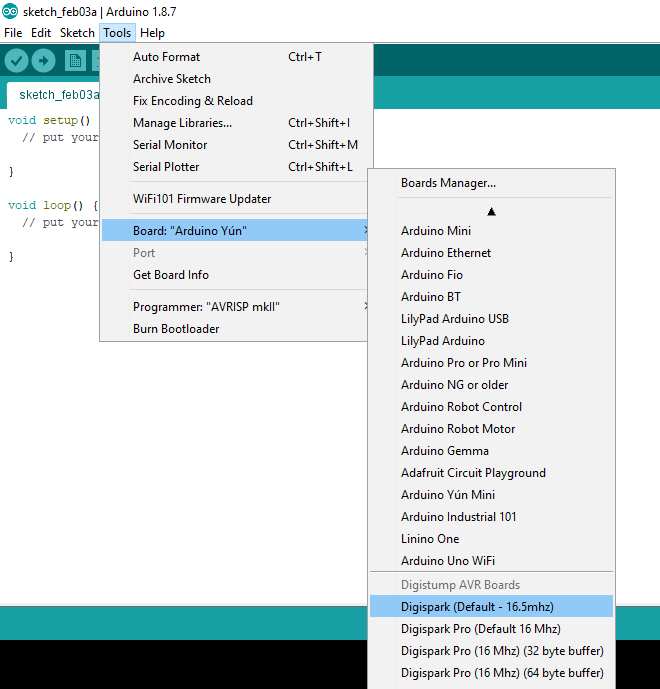Select the Arduino Uno WiFi board

coord(491,561)
